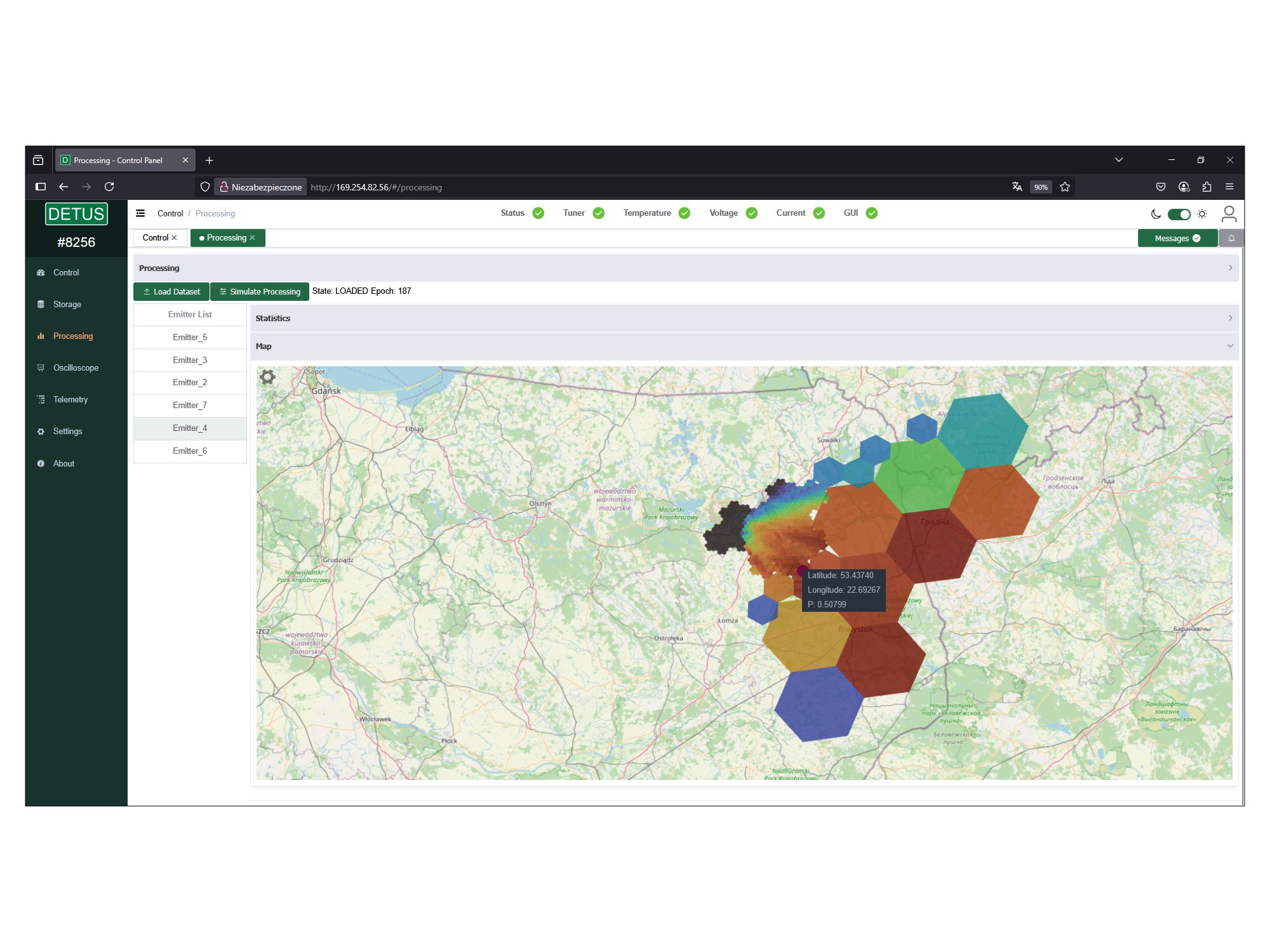Open the Oscilloscope view

point(76,368)
